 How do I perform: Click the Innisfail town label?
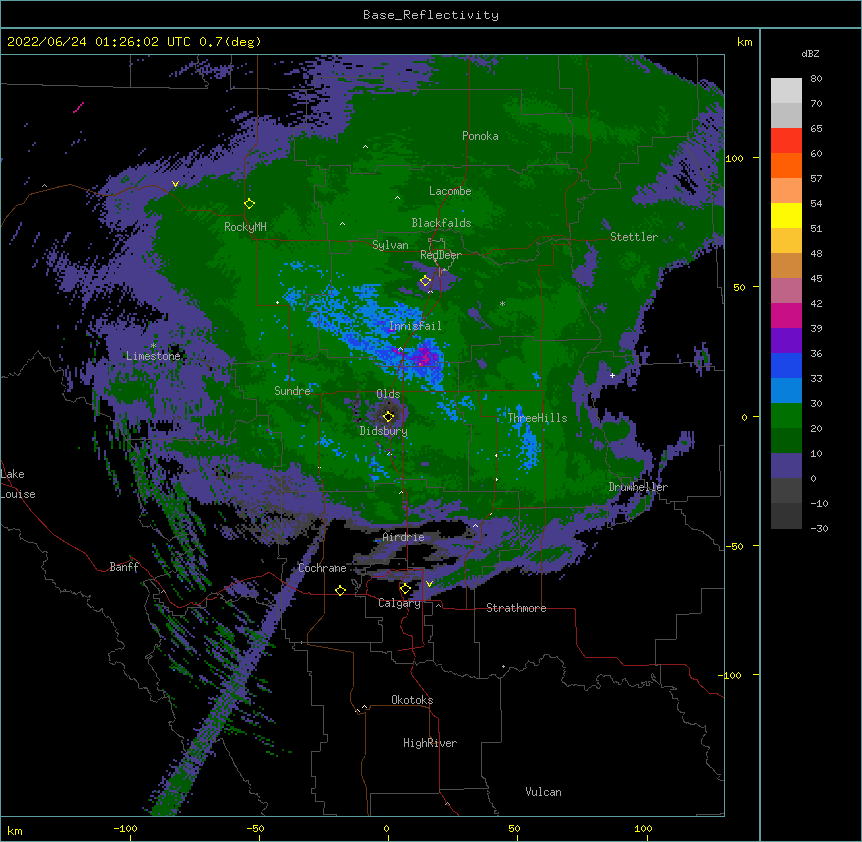pos(415,326)
